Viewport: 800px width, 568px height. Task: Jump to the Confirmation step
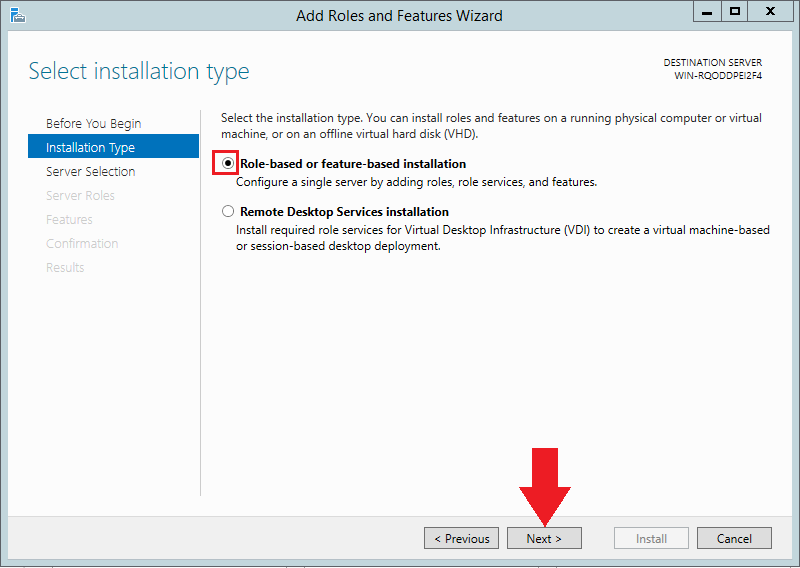coord(82,243)
